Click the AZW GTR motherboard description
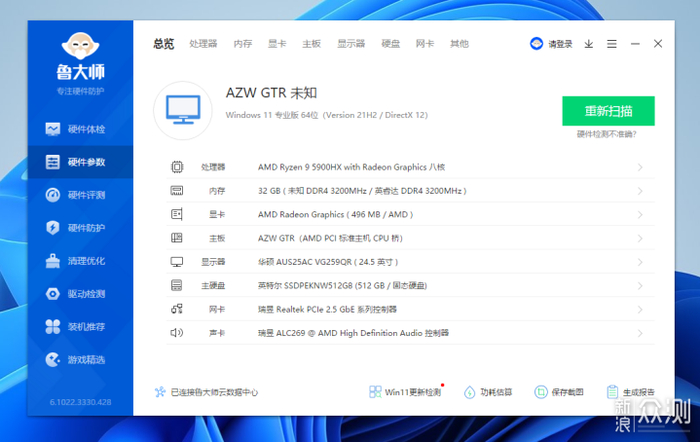Screen dimensions: 700x442 pyautogui.click(x=330, y=238)
